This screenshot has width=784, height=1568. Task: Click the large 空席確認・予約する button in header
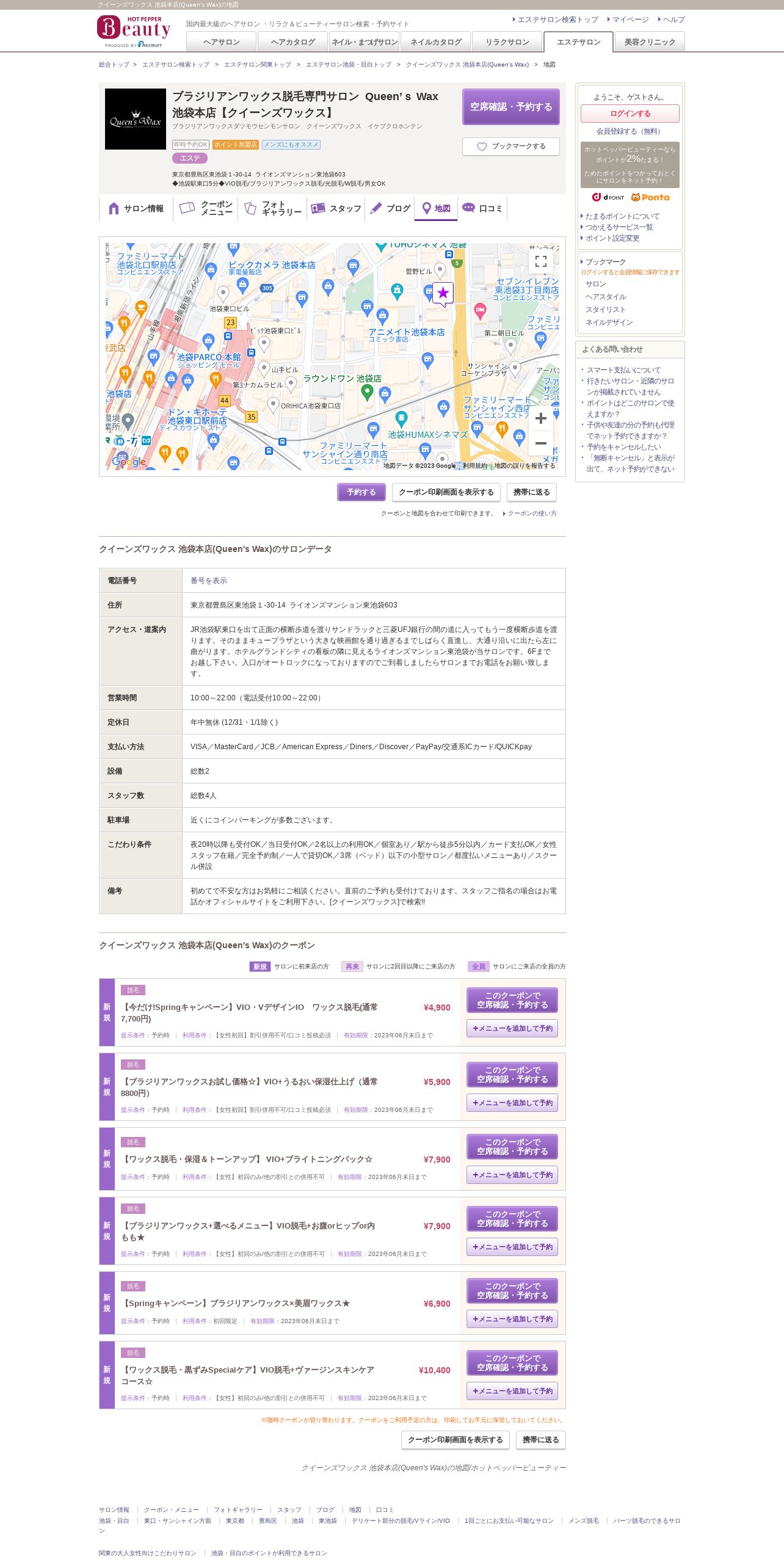(511, 107)
